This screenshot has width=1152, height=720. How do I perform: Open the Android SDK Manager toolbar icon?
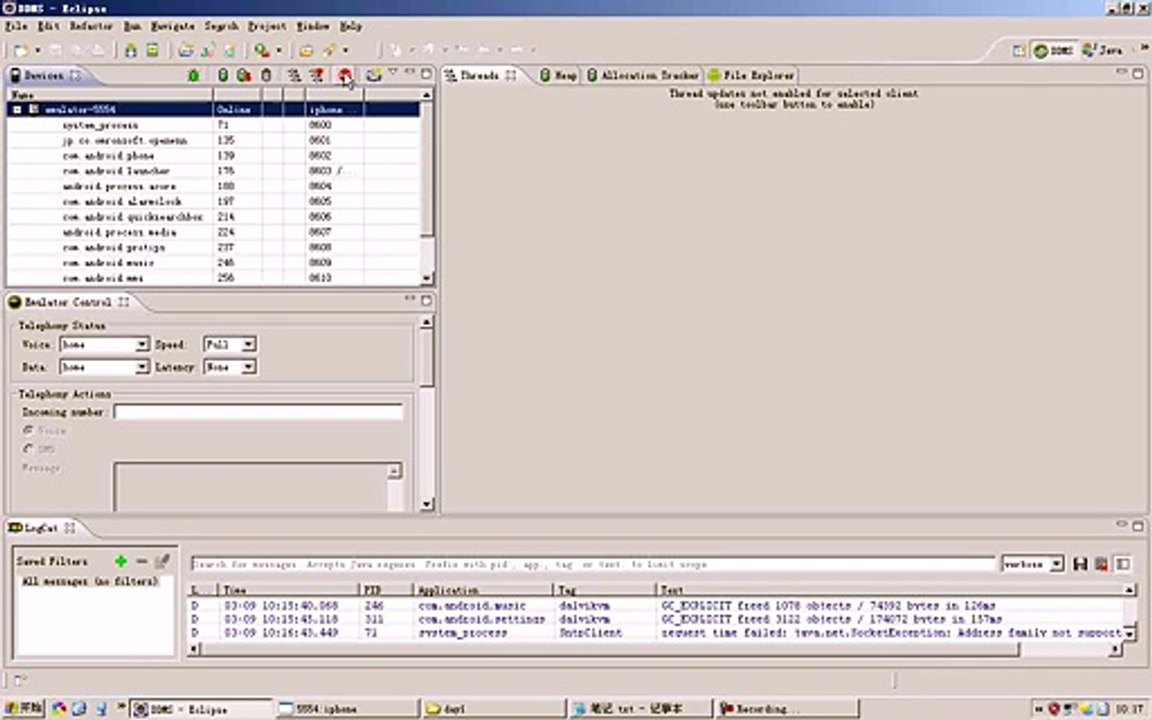(x=131, y=50)
